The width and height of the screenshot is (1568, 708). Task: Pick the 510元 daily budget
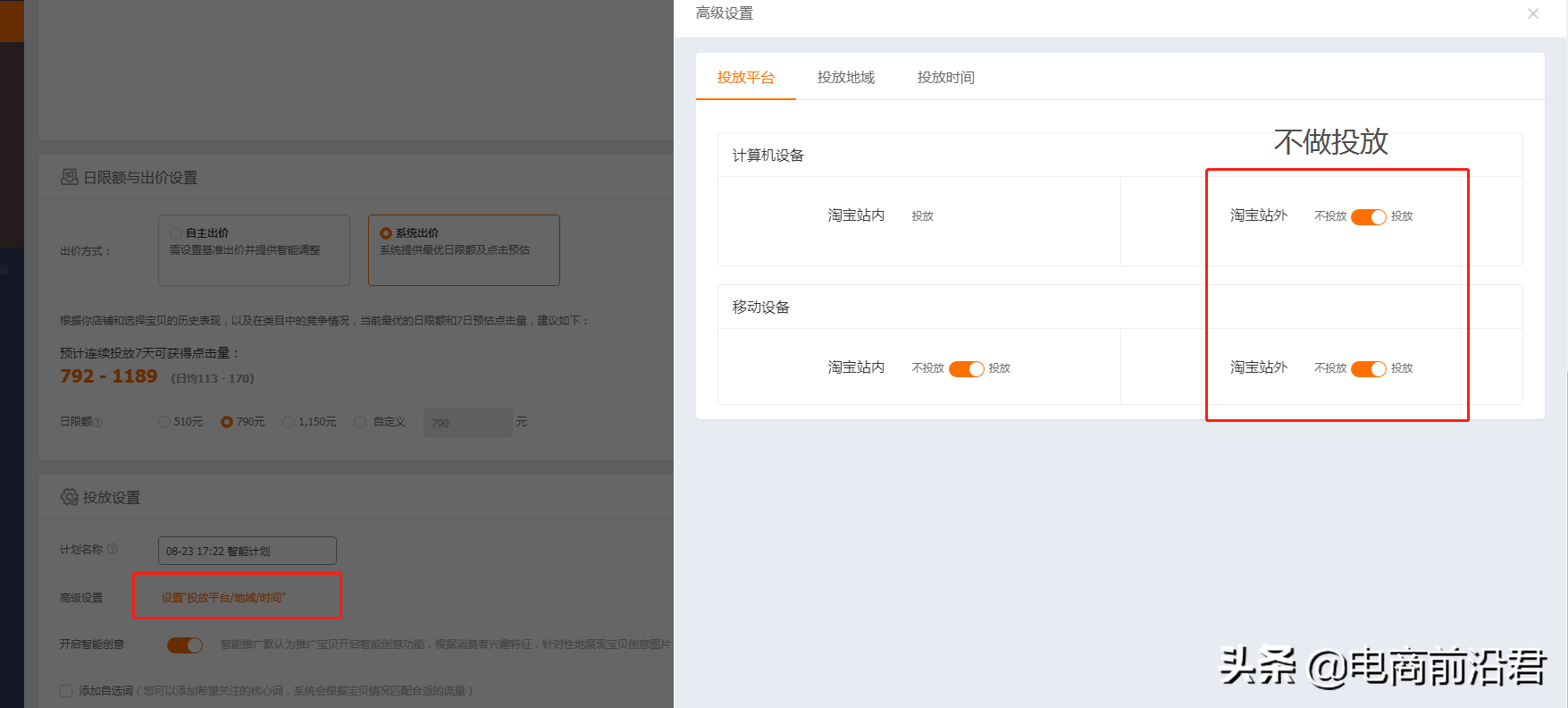point(164,422)
